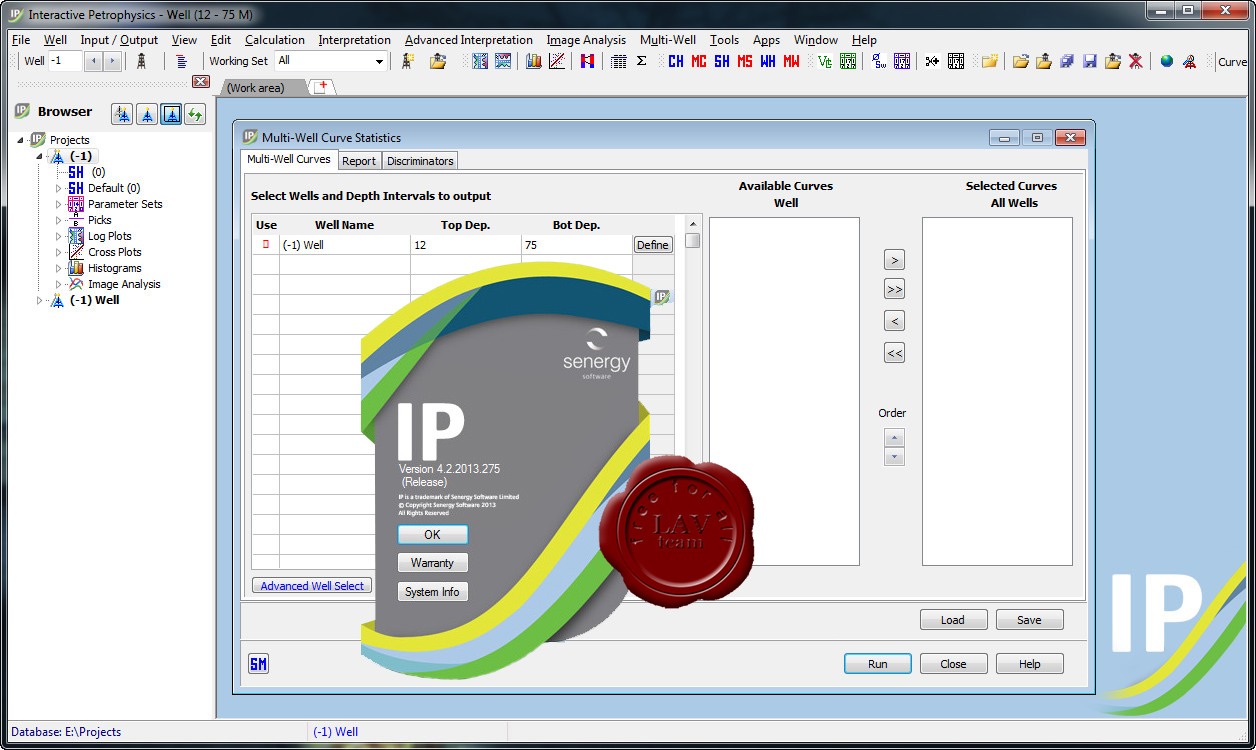
Task: Click the Run button
Action: pos(878,664)
